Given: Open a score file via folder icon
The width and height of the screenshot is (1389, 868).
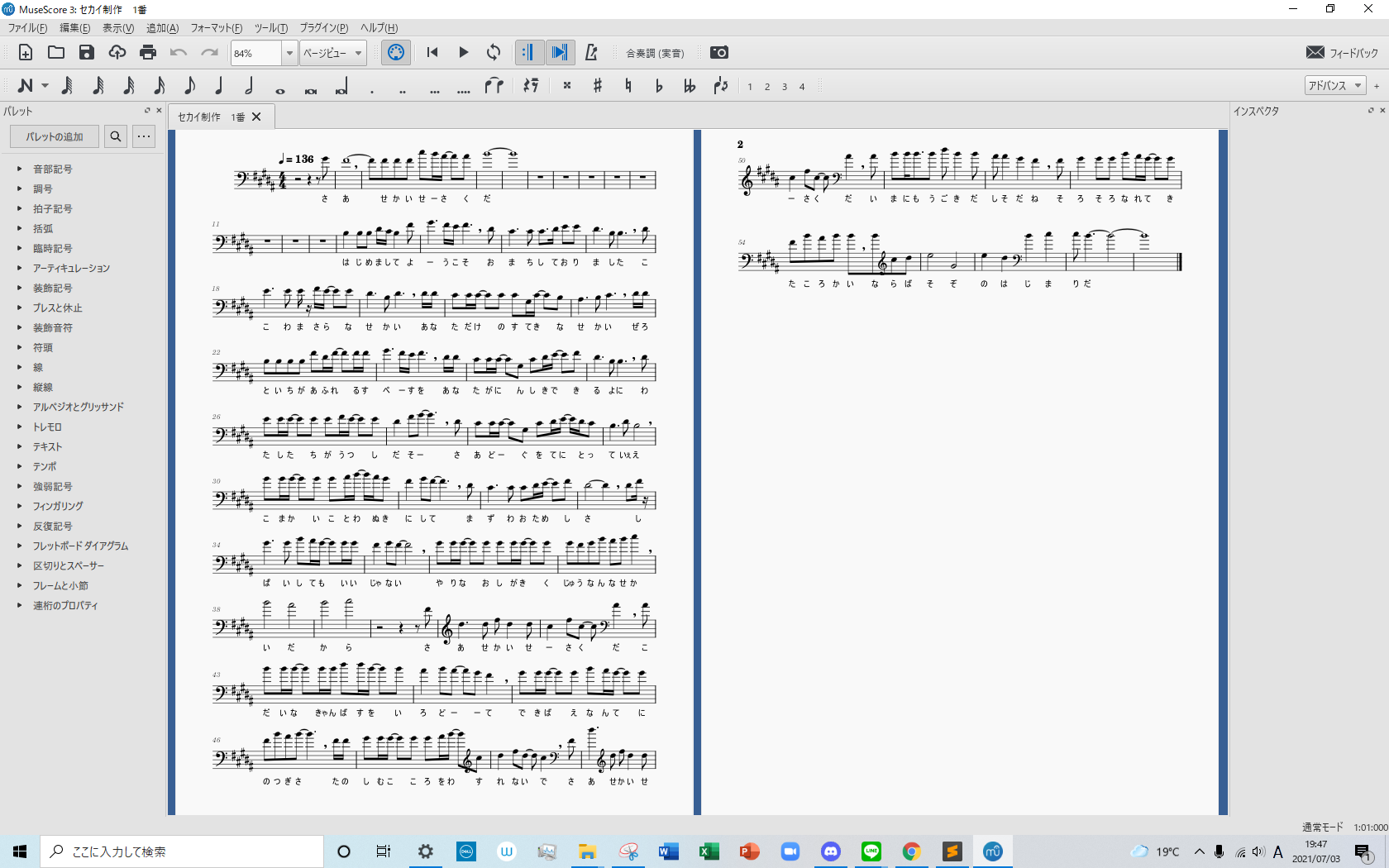Looking at the screenshot, I should click(56, 53).
